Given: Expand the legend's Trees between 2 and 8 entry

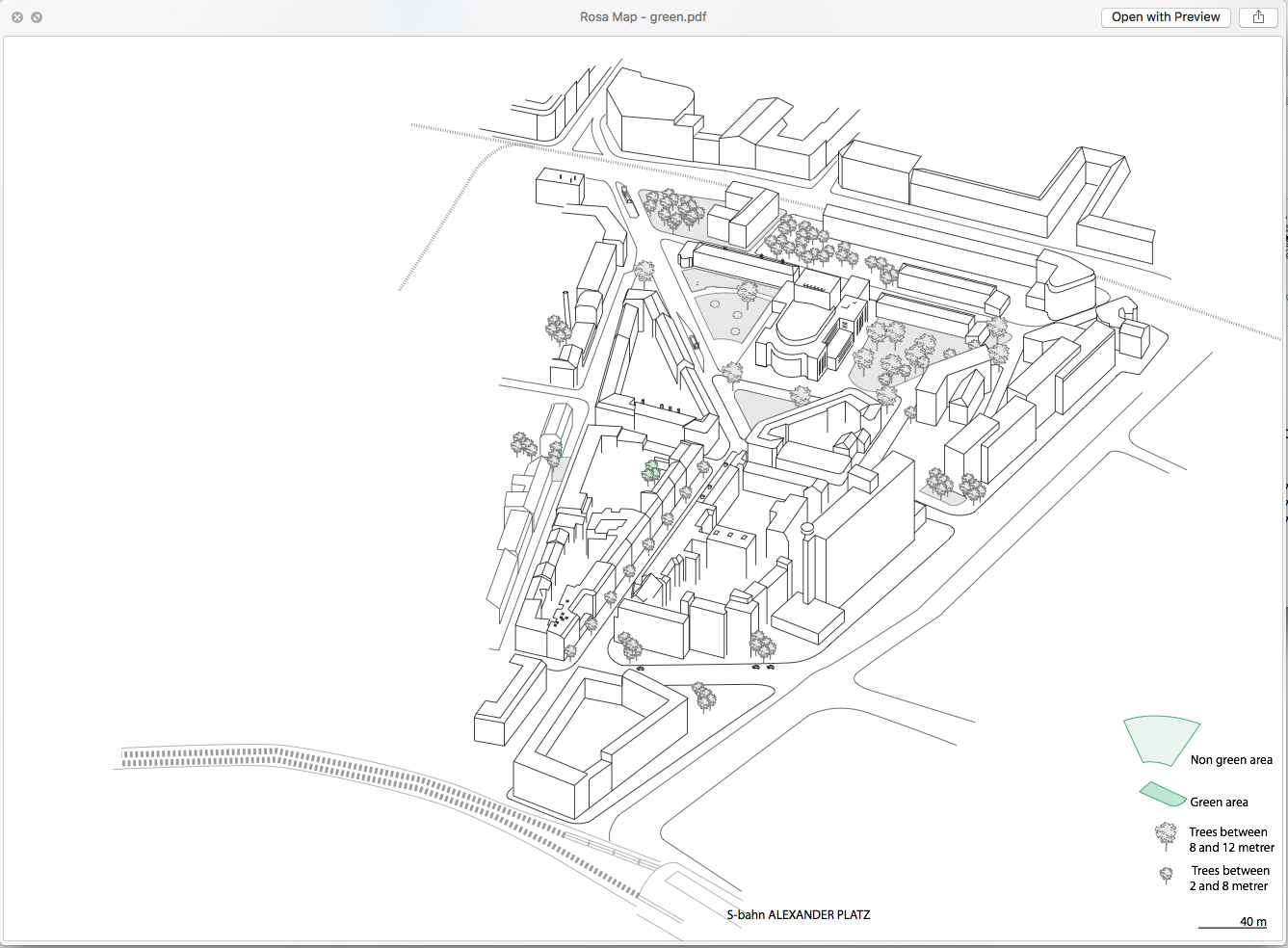Looking at the screenshot, I should point(1230,878).
